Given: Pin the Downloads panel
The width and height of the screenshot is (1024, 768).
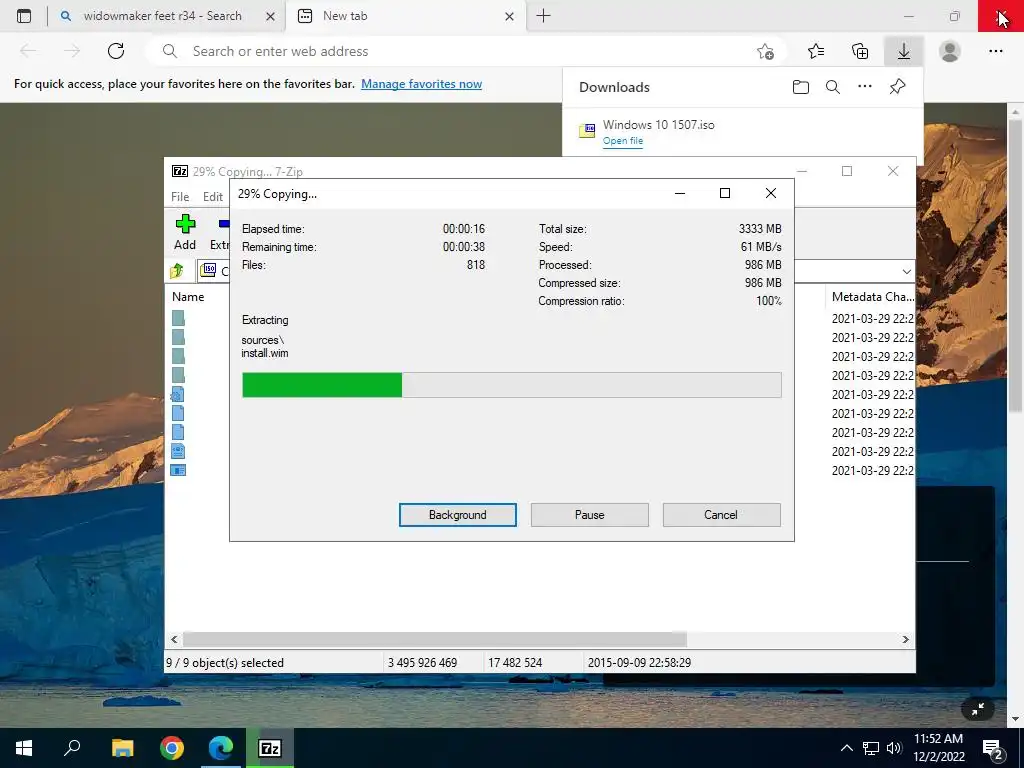Looking at the screenshot, I should (x=897, y=86).
